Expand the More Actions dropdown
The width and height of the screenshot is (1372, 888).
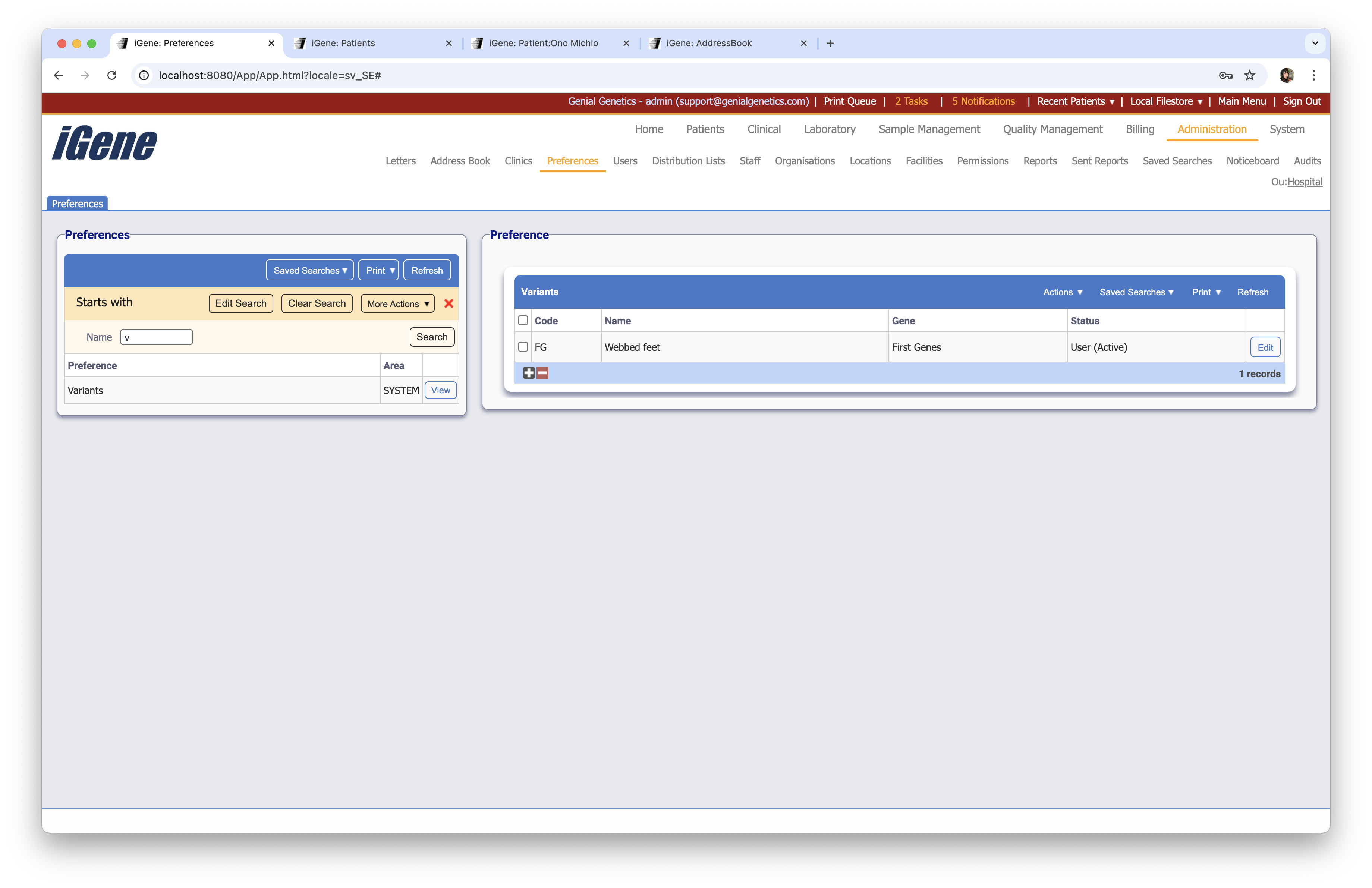point(397,304)
